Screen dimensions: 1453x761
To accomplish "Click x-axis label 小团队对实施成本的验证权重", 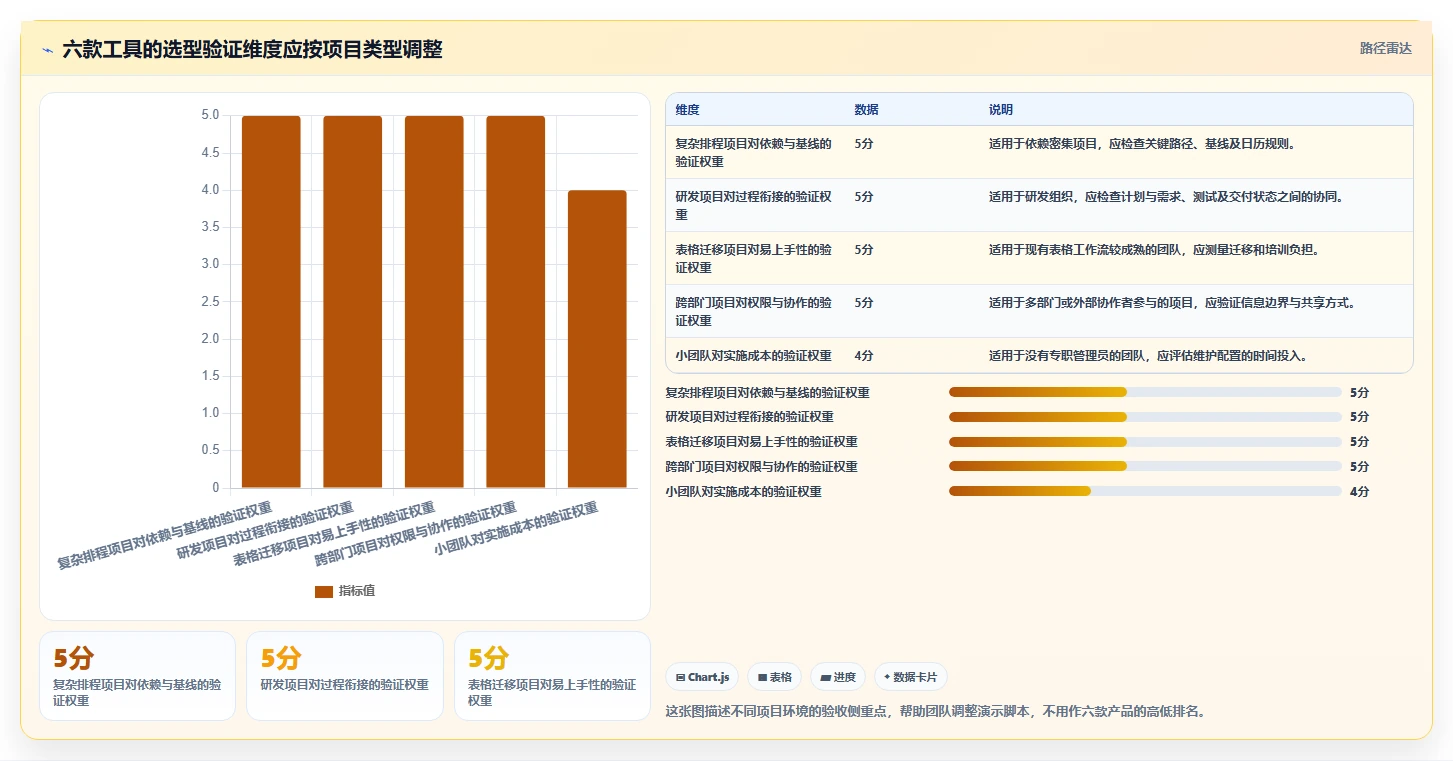I will point(516,528).
